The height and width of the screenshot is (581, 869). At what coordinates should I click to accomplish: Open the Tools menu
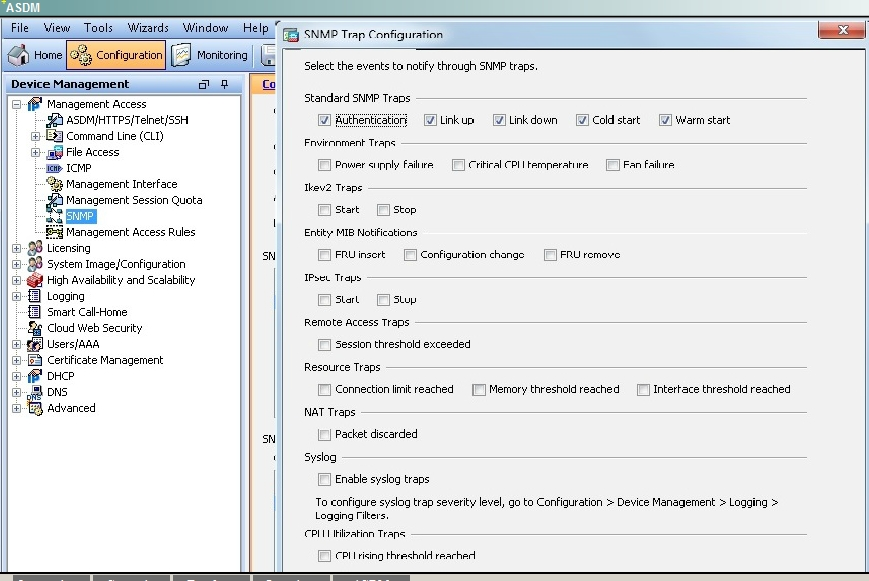[98, 28]
